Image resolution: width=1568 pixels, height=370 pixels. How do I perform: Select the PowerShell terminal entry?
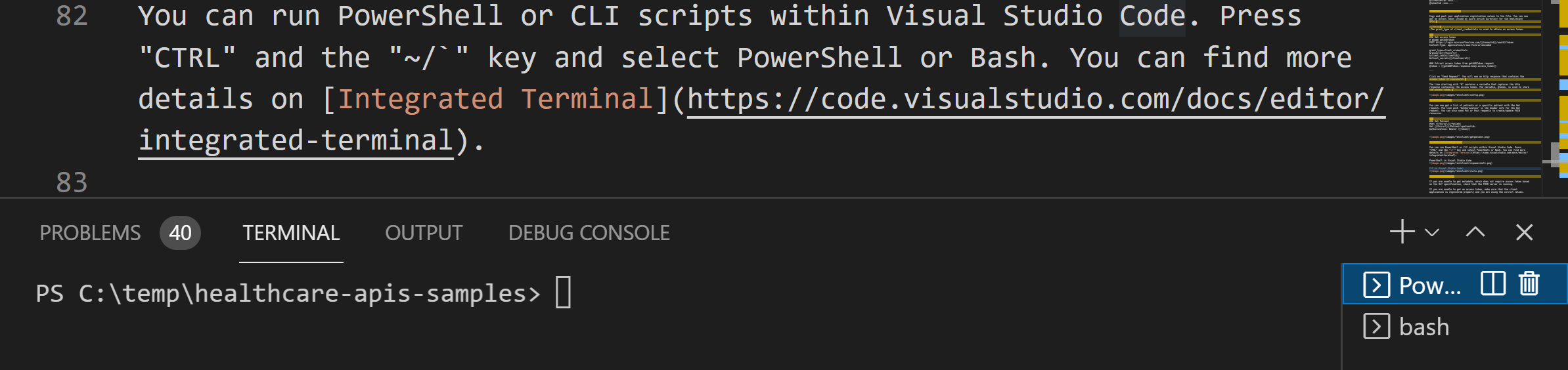(x=1455, y=284)
